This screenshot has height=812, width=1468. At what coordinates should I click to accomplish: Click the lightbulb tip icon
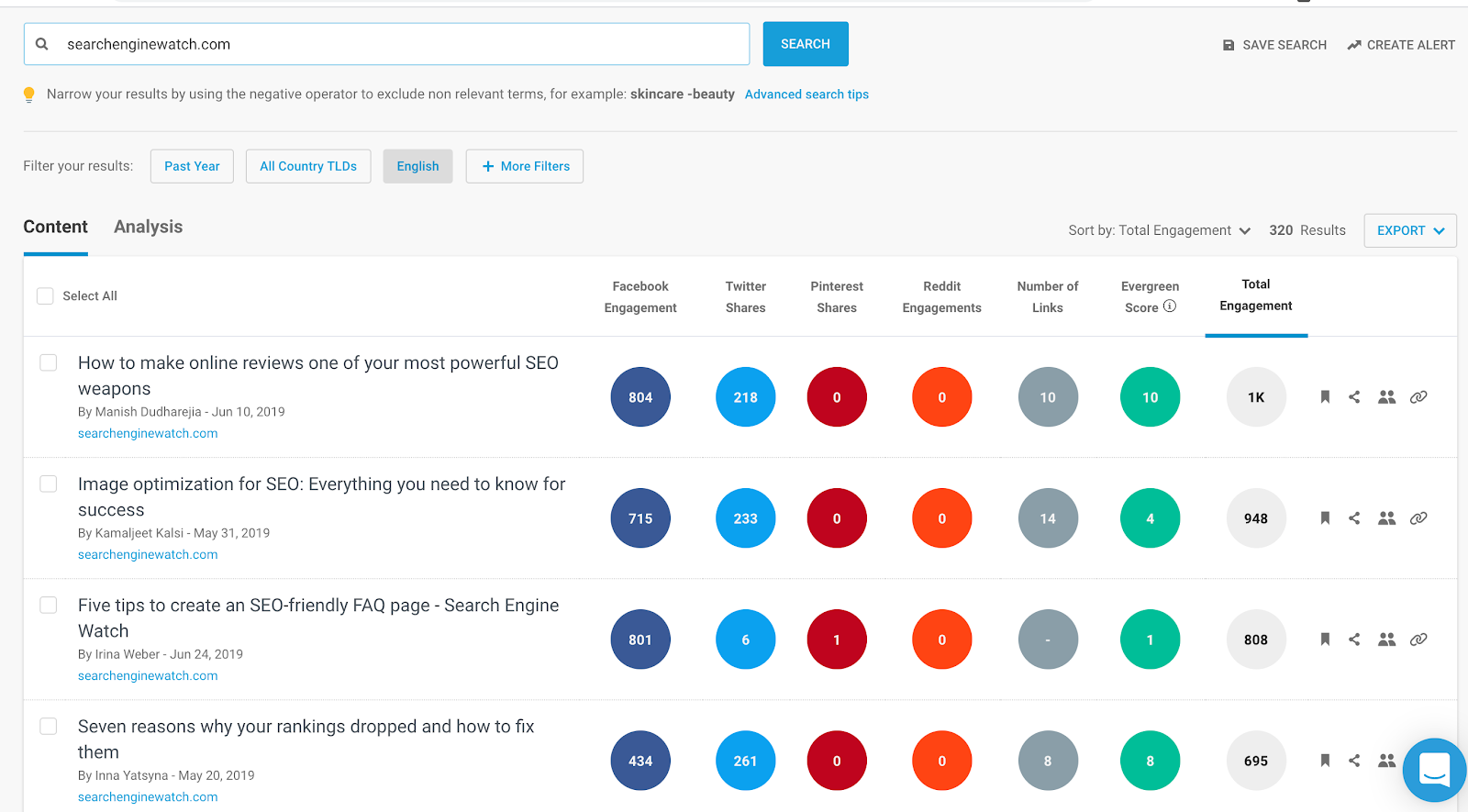pyautogui.click(x=29, y=95)
